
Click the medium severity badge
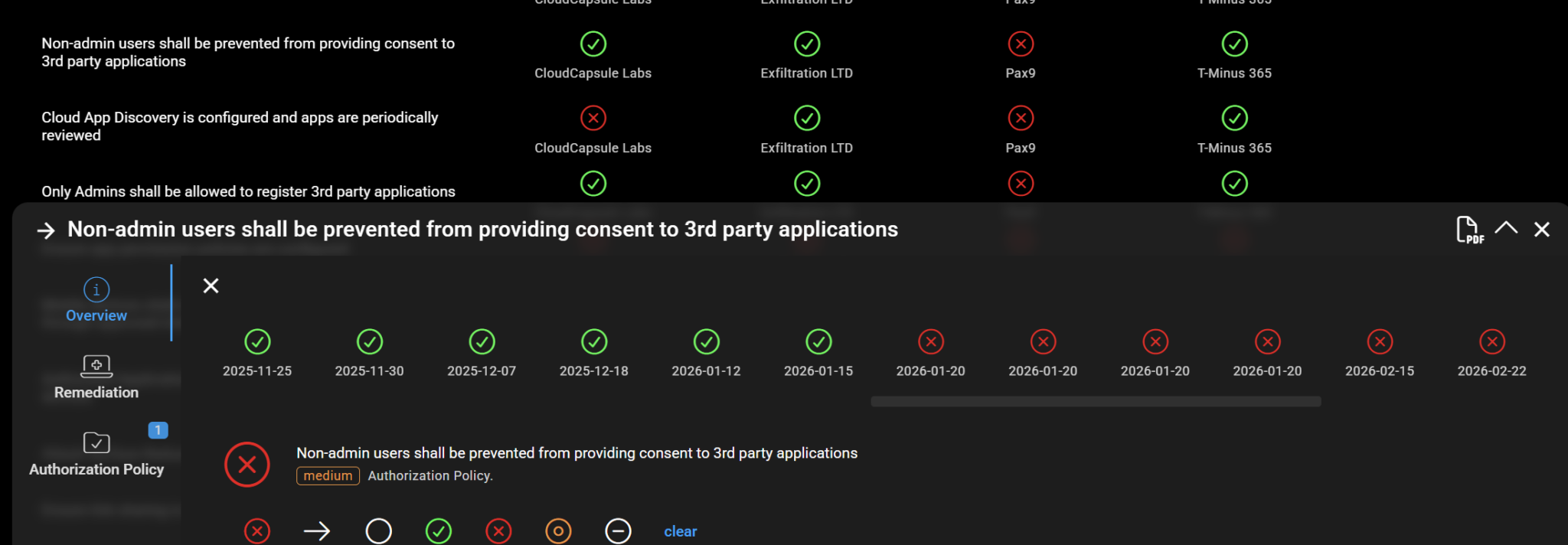point(328,476)
